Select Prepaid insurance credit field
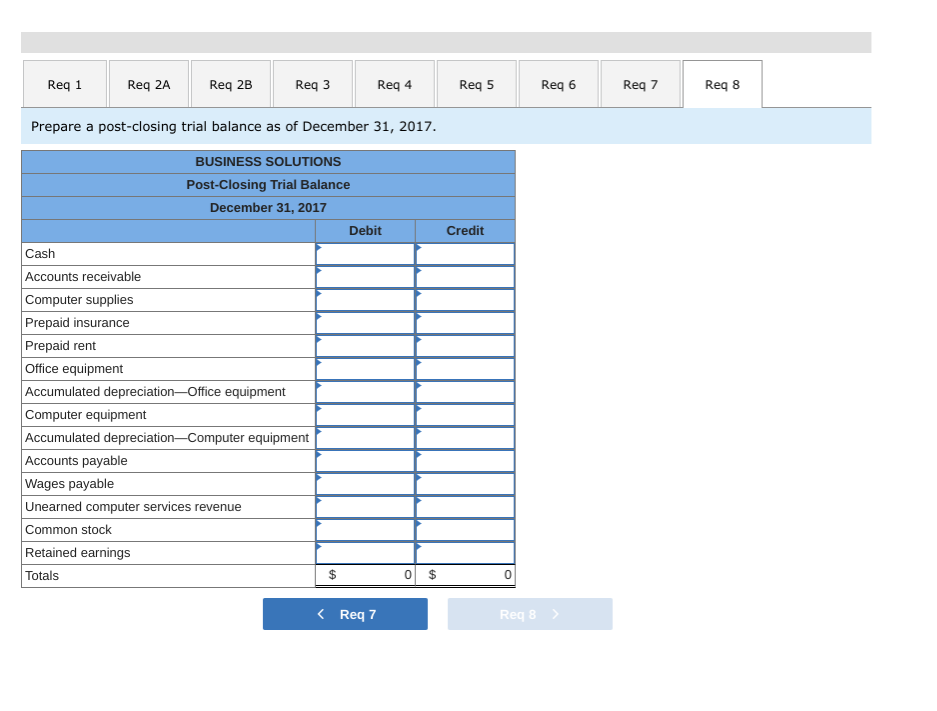This screenshot has width=937, height=711. (465, 323)
